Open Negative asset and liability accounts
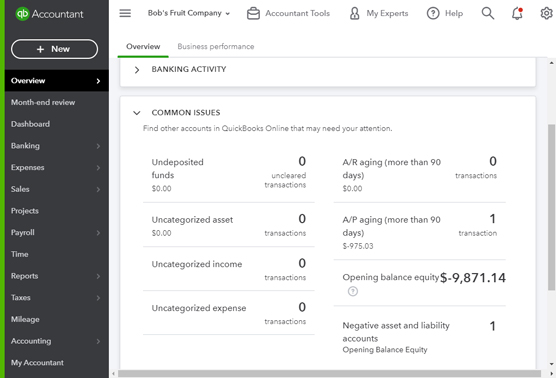556x378 pixels. coord(419,337)
